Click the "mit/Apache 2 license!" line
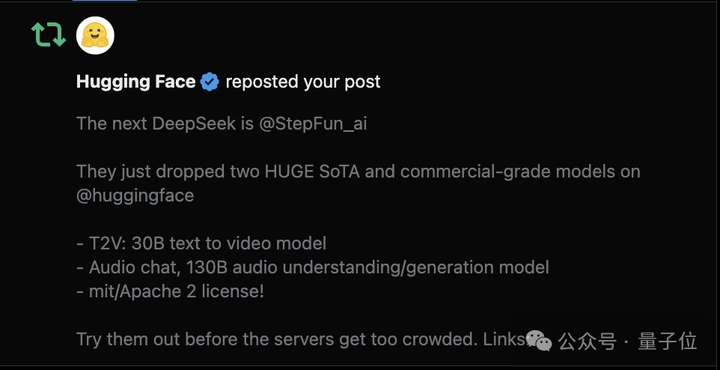Screen dimensions: 720x370 click(170, 291)
